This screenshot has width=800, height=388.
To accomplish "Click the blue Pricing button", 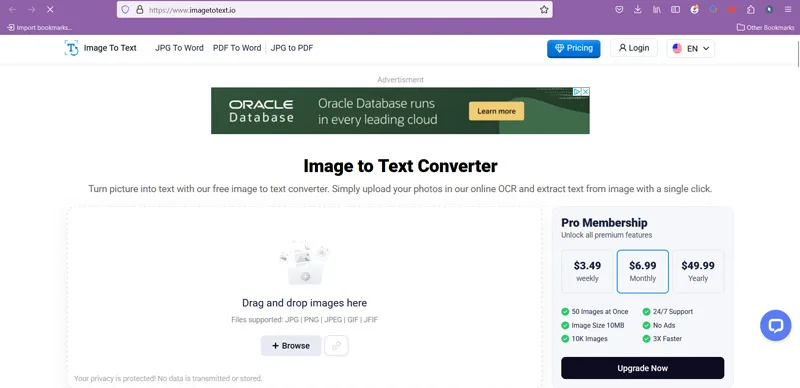I will pos(573,48).
